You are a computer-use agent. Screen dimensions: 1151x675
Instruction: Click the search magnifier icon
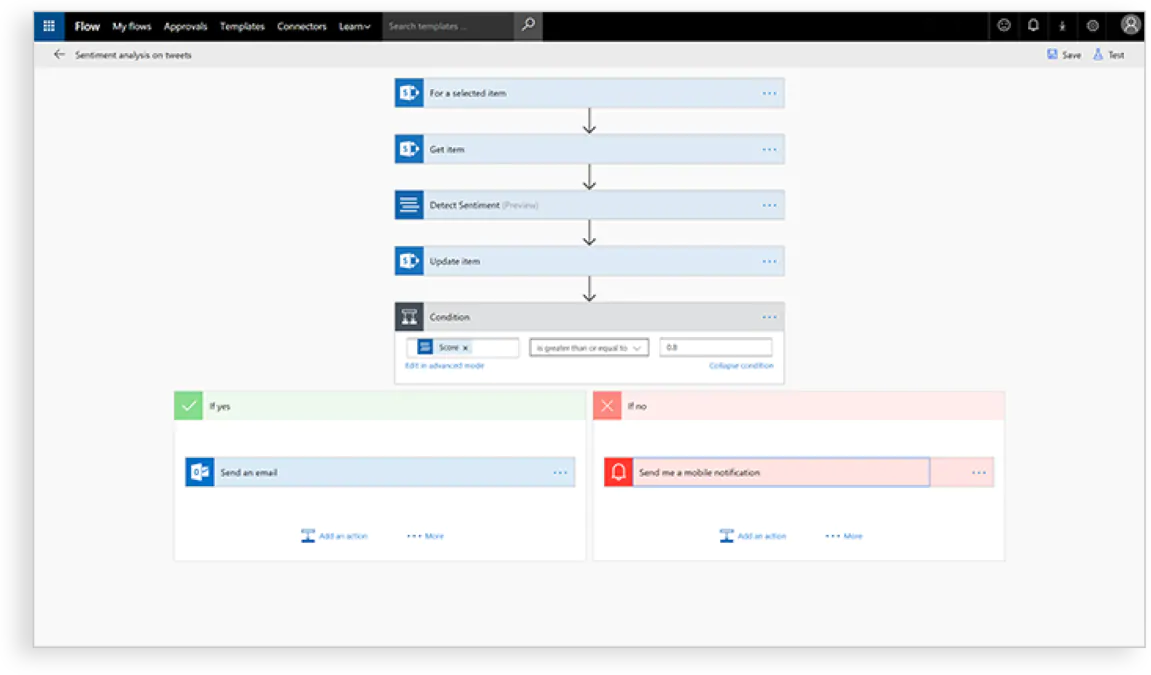[528, 26]
